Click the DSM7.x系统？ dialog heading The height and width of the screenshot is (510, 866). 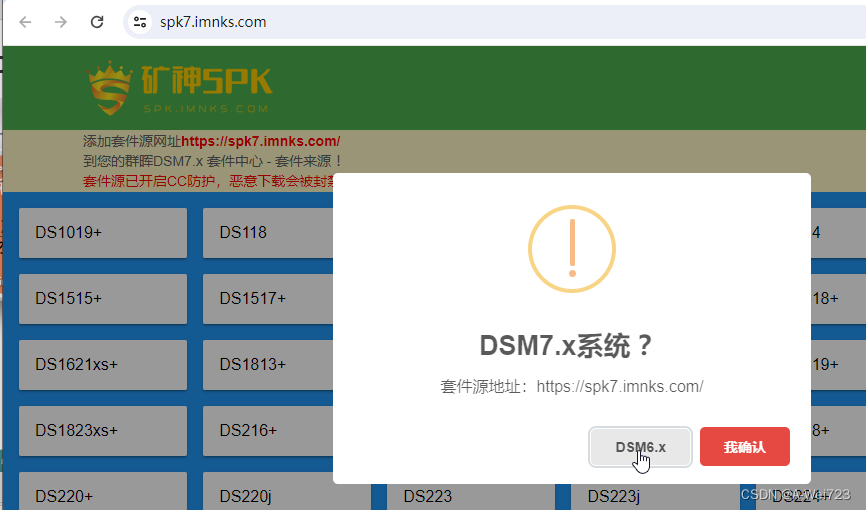click(x=566, y=345)
